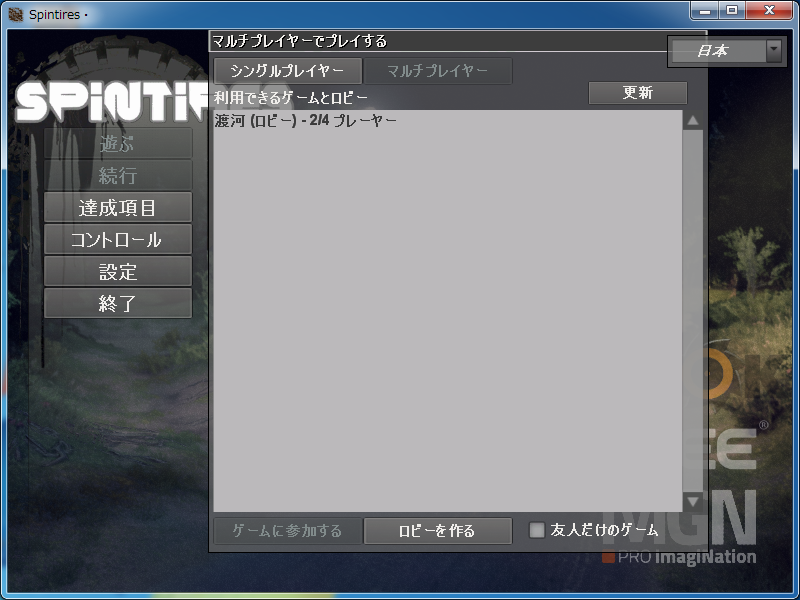Screen dimensions: 800x600
Task: Click the ロビーを作る button
Action: pyautogui.click(x=437, y=531)
